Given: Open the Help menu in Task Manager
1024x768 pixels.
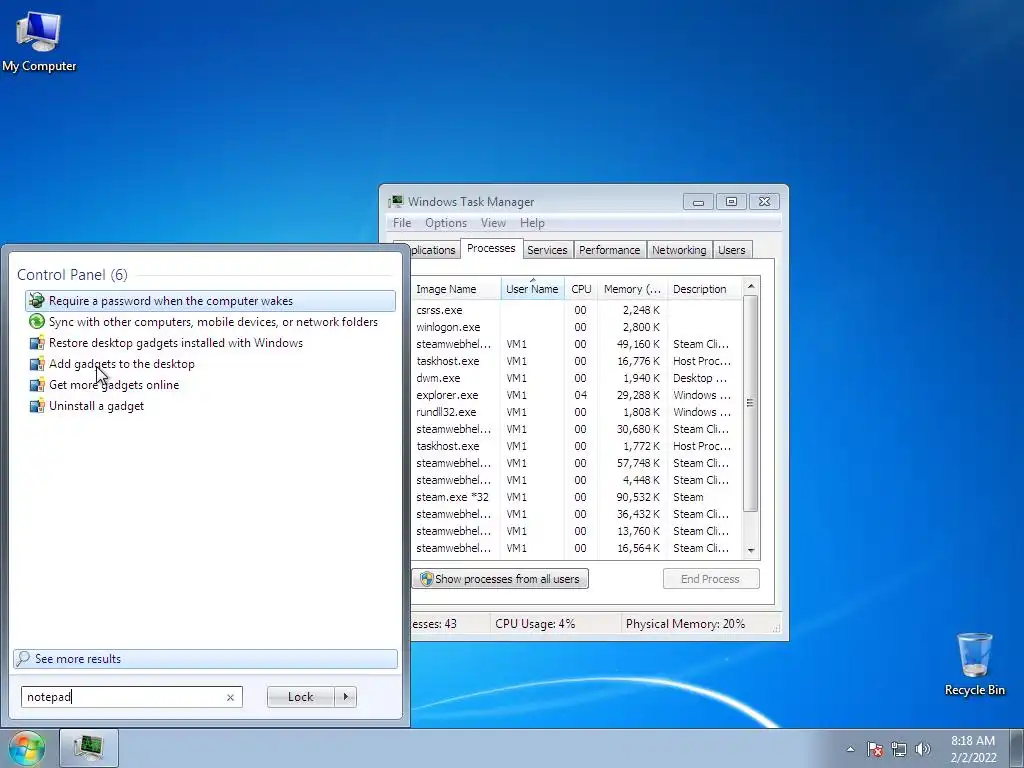Looking at the screenshot, I should pyautogui.click(x=532, y=223).
